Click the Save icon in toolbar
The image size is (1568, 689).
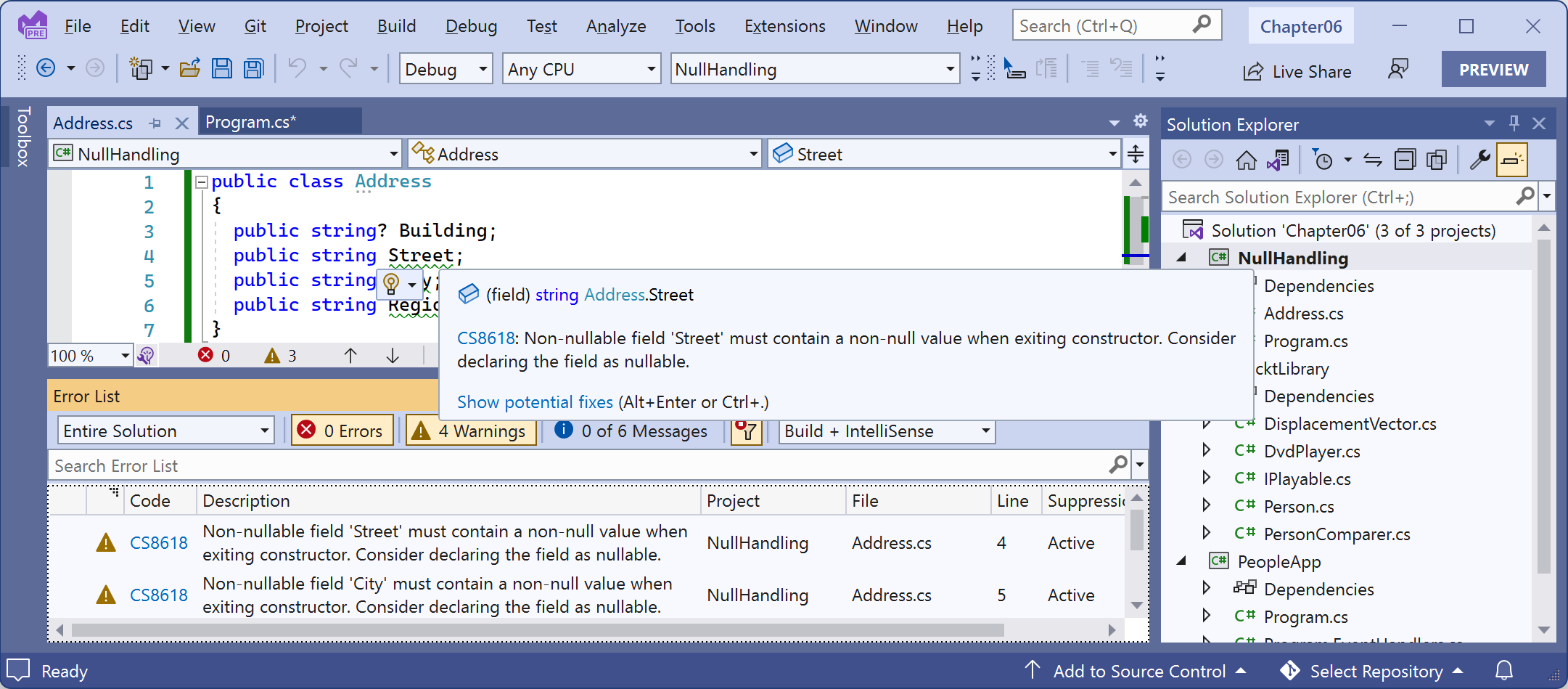click(x=222, y=68)
